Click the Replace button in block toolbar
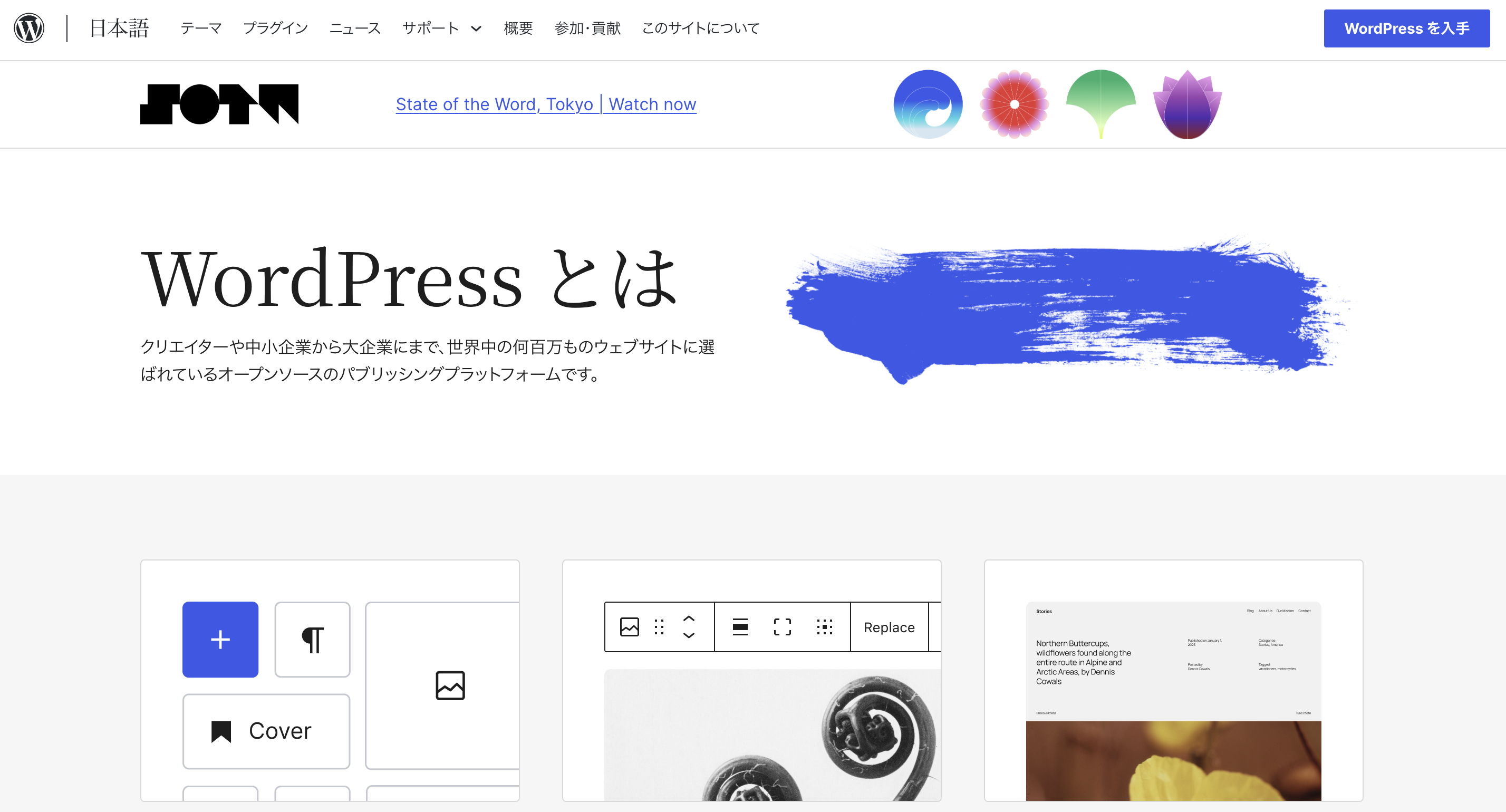 (x=889, y=627)
